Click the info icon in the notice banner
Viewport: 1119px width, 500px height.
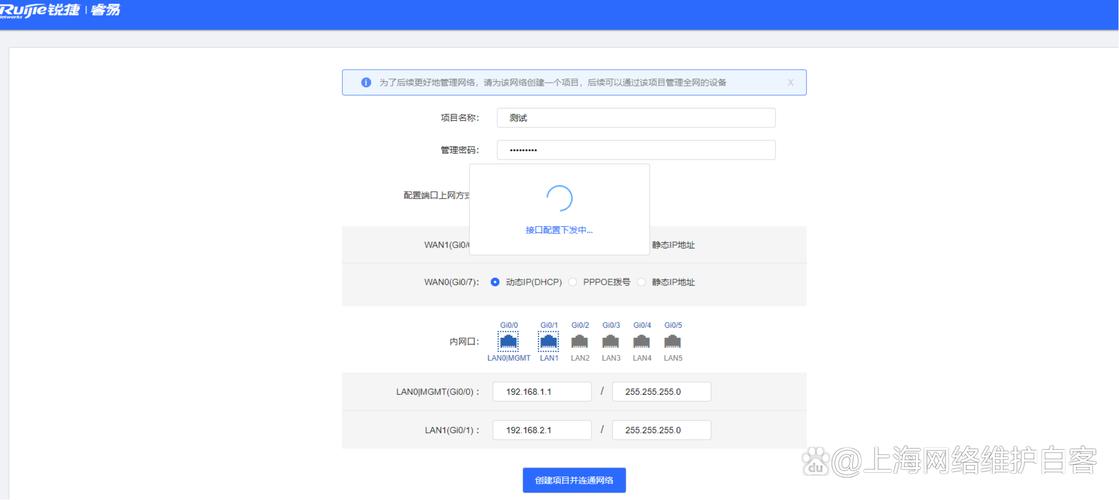click(x=366, y=82)
